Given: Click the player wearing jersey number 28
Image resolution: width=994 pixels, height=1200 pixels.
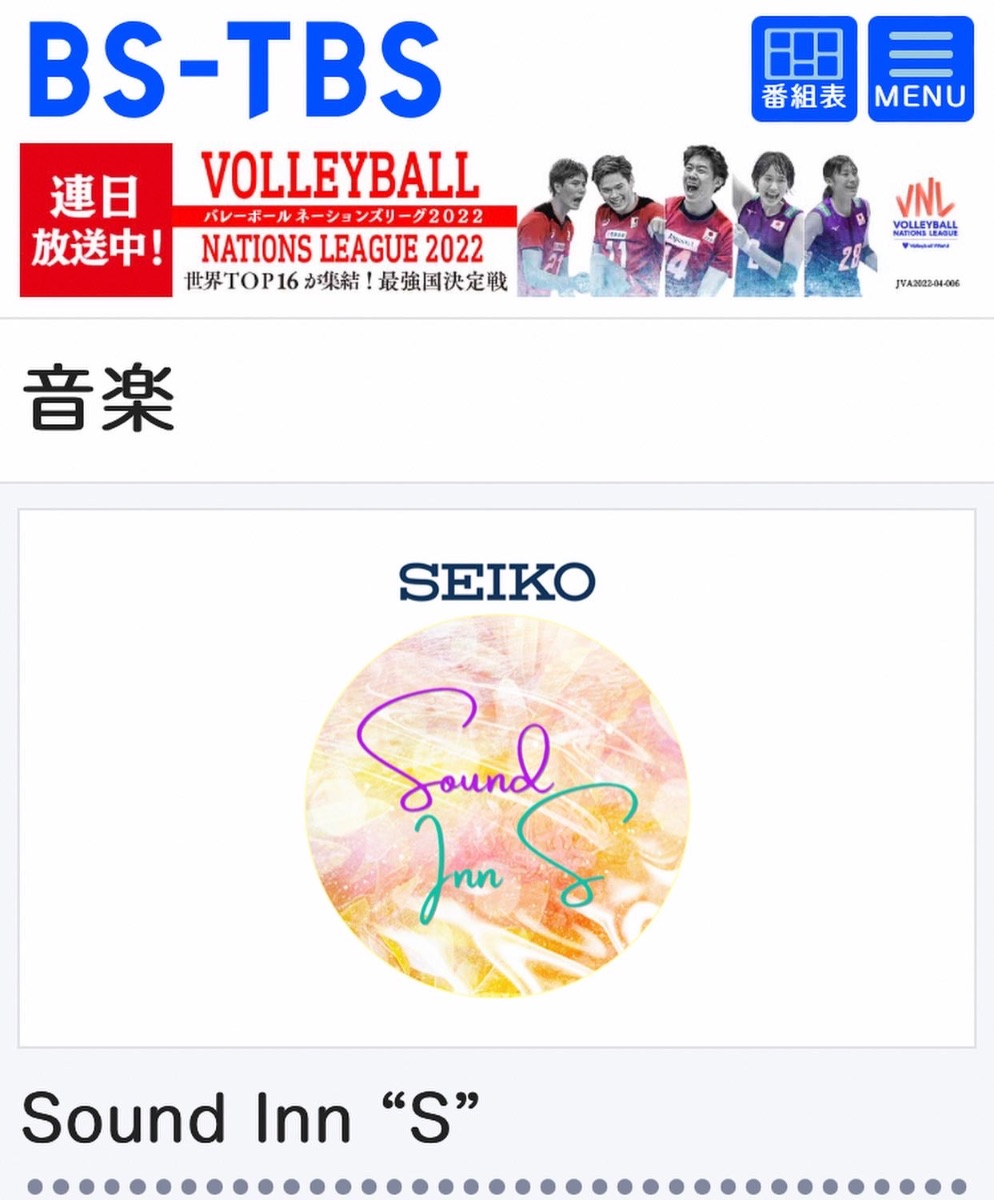Looking at the screenshot, I should (839, 225).
